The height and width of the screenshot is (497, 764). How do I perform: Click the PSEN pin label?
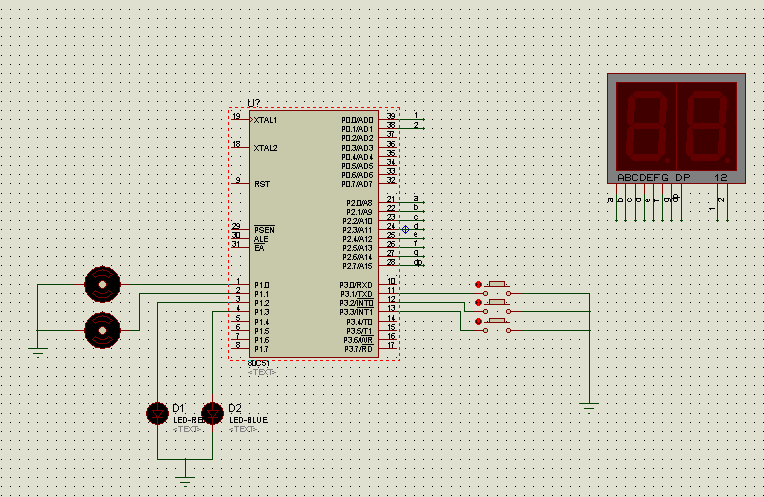point(264,229)
